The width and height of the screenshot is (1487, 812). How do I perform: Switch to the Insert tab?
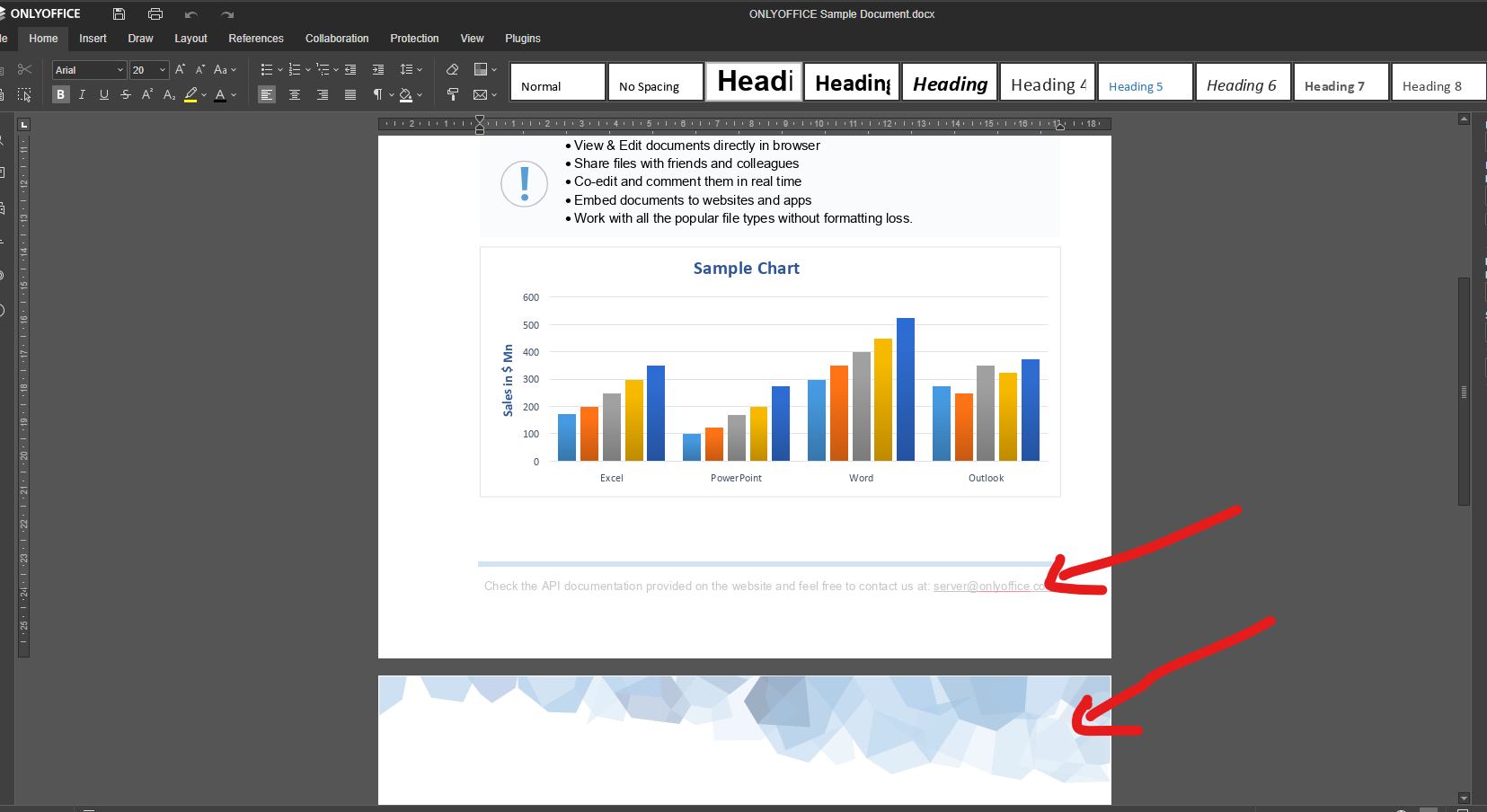[93, 39]
